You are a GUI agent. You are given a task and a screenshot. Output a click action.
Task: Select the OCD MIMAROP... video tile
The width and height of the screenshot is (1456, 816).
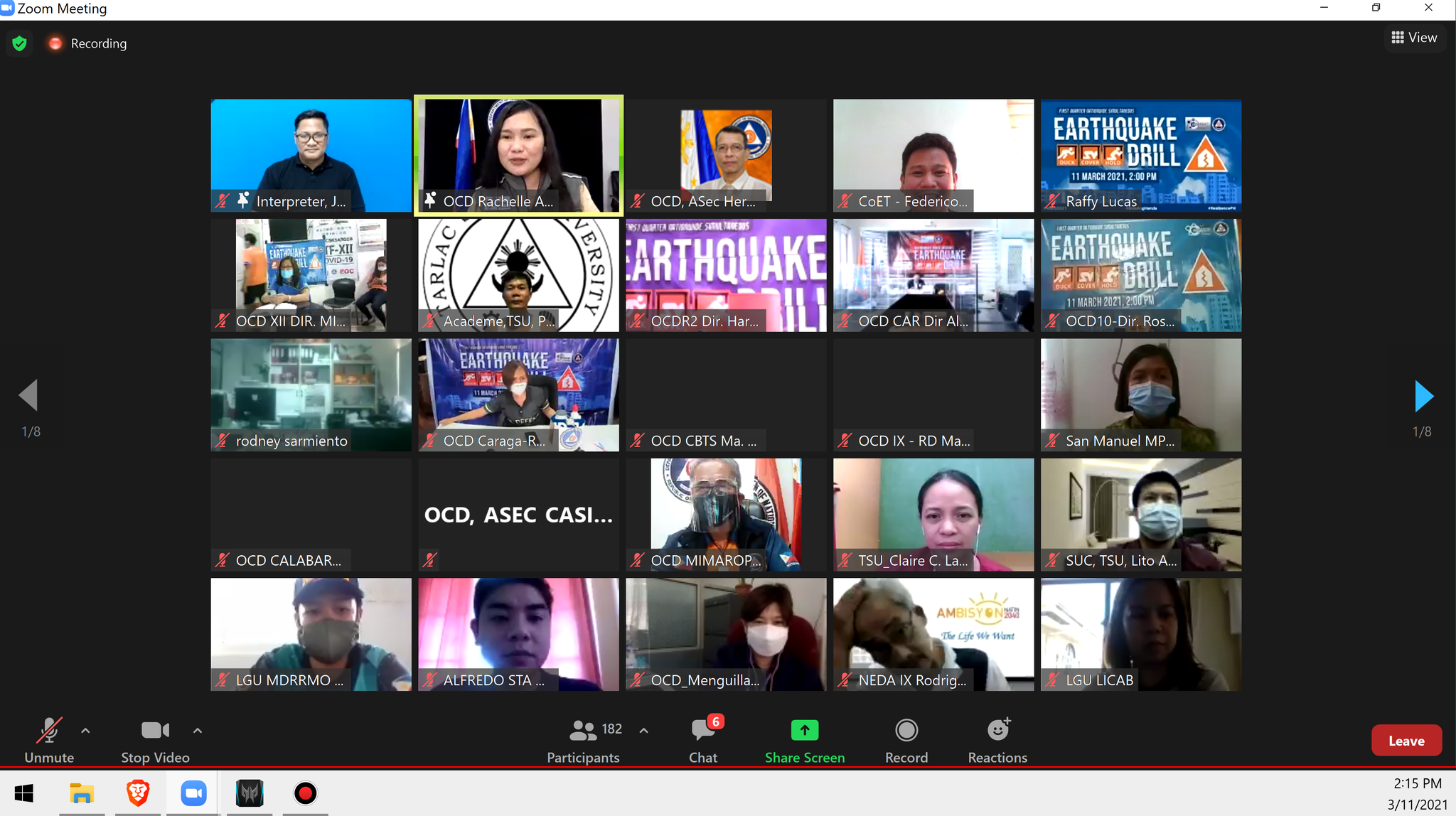[726, 515]
